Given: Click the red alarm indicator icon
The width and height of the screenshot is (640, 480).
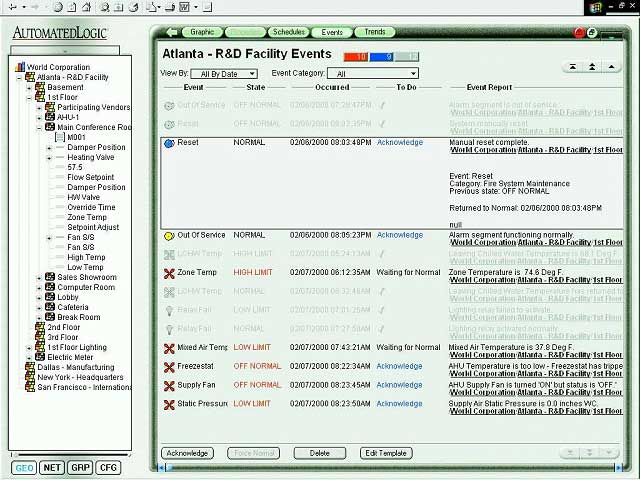Looking at the screenshot, I should [579, 33].
